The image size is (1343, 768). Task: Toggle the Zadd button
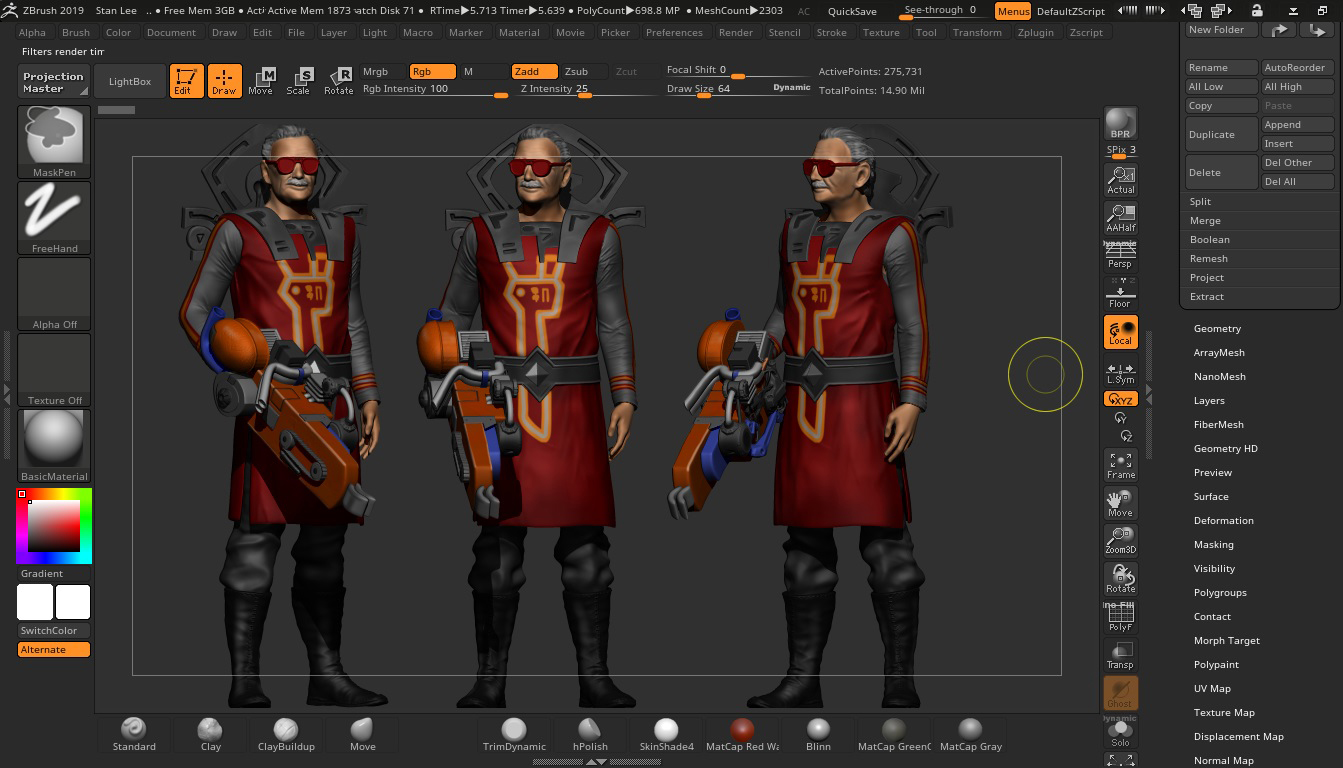coord(533,72)
